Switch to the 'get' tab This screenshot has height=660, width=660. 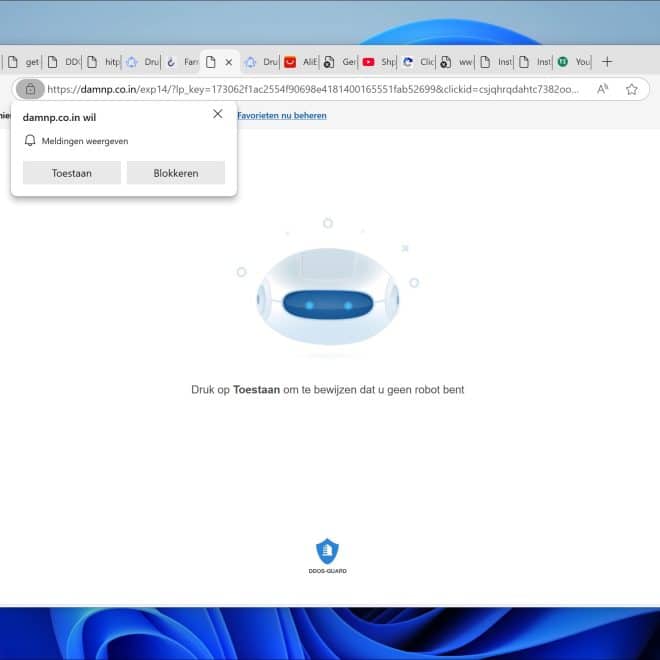point(23,62)
